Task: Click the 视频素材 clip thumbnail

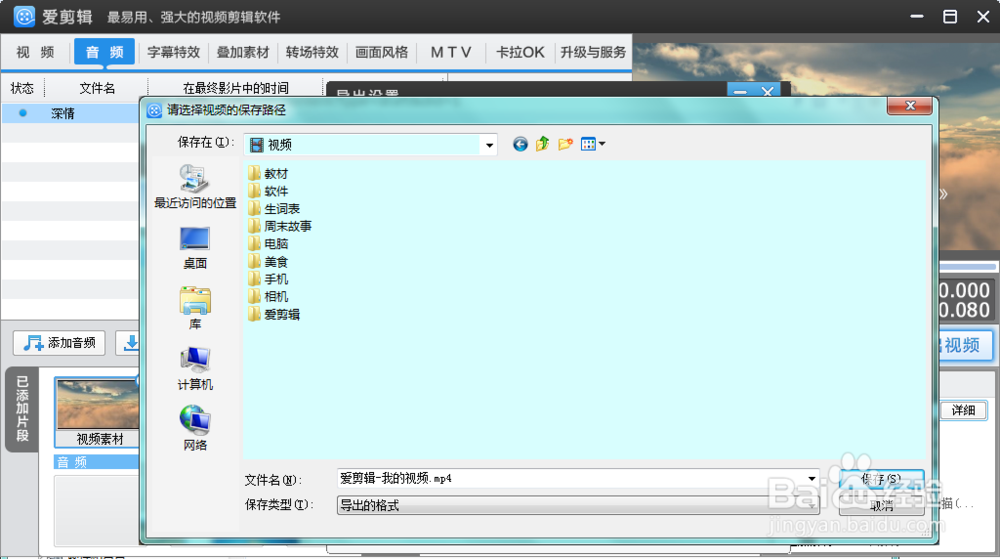Action: click(x=98, y=412)
